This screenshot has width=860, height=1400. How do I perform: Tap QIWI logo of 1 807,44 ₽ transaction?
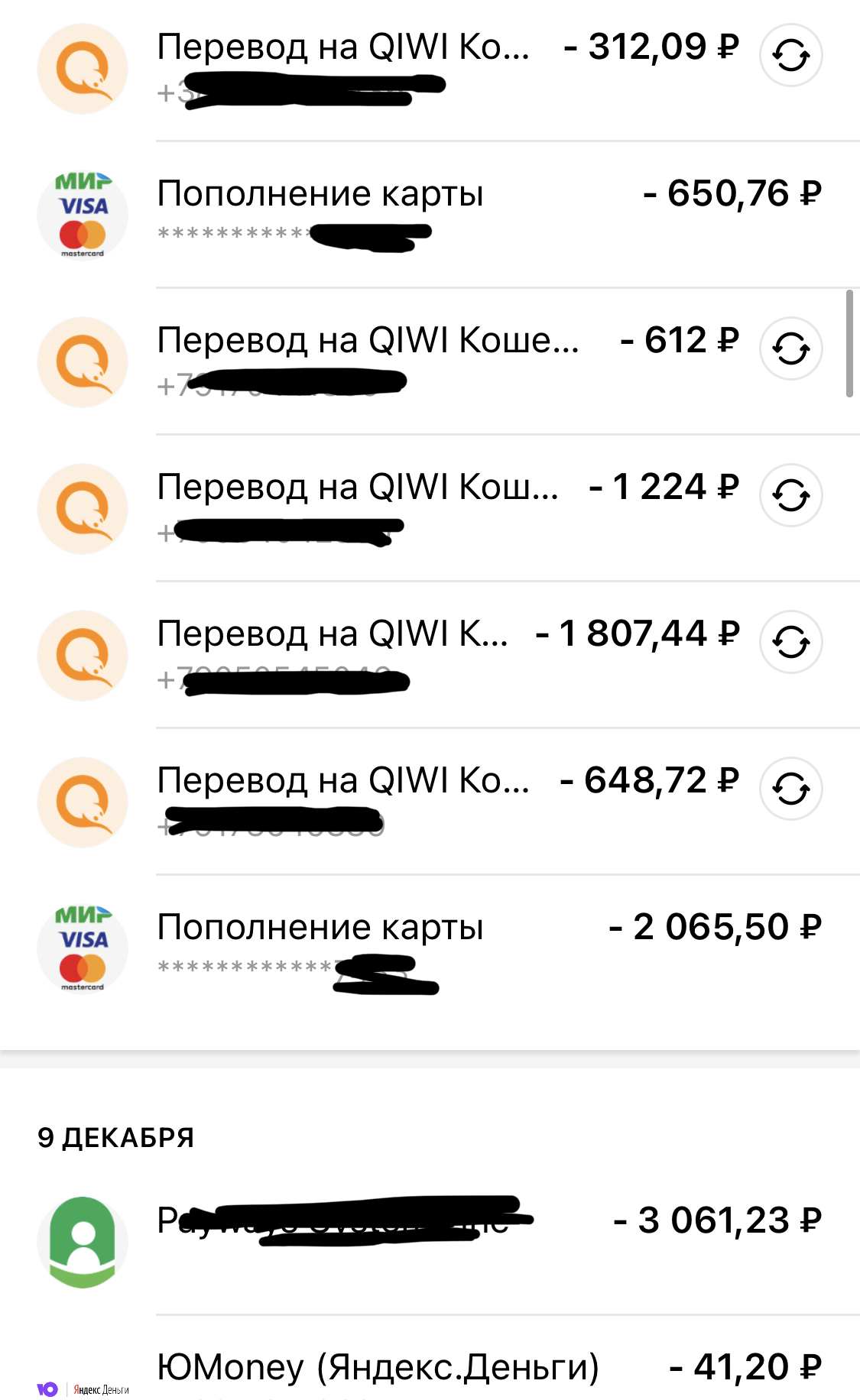point(83,656)
